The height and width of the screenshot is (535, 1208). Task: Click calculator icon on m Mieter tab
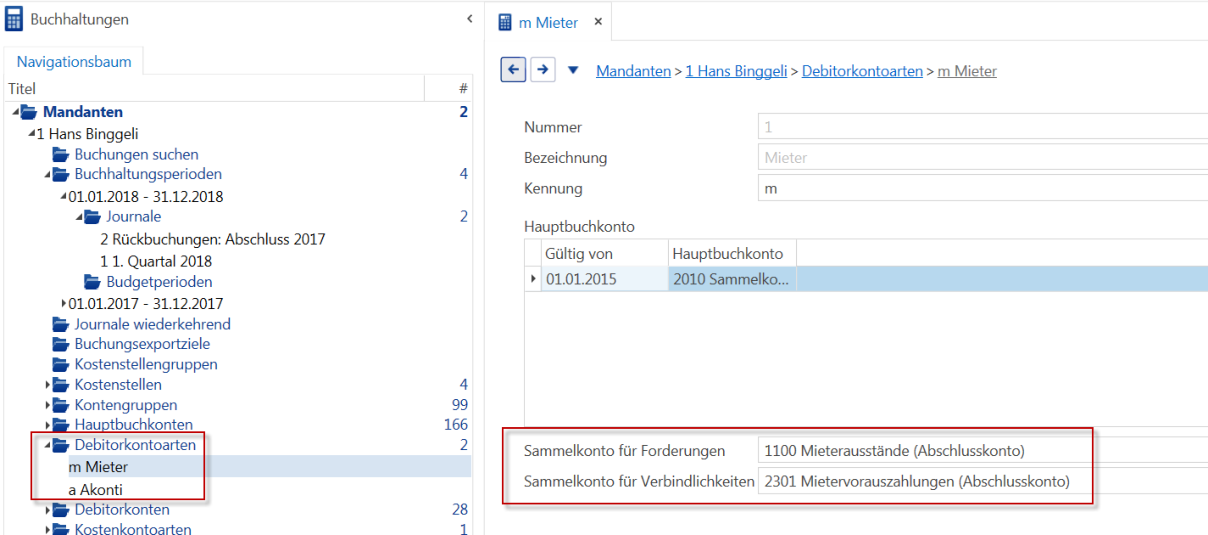(506, 22)
